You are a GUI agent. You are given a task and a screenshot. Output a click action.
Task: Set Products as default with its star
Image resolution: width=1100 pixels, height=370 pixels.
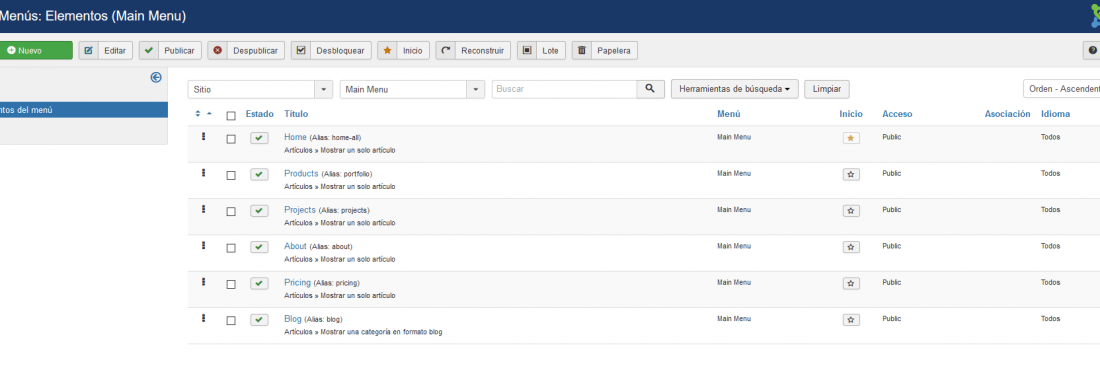(x=851, y=175)
